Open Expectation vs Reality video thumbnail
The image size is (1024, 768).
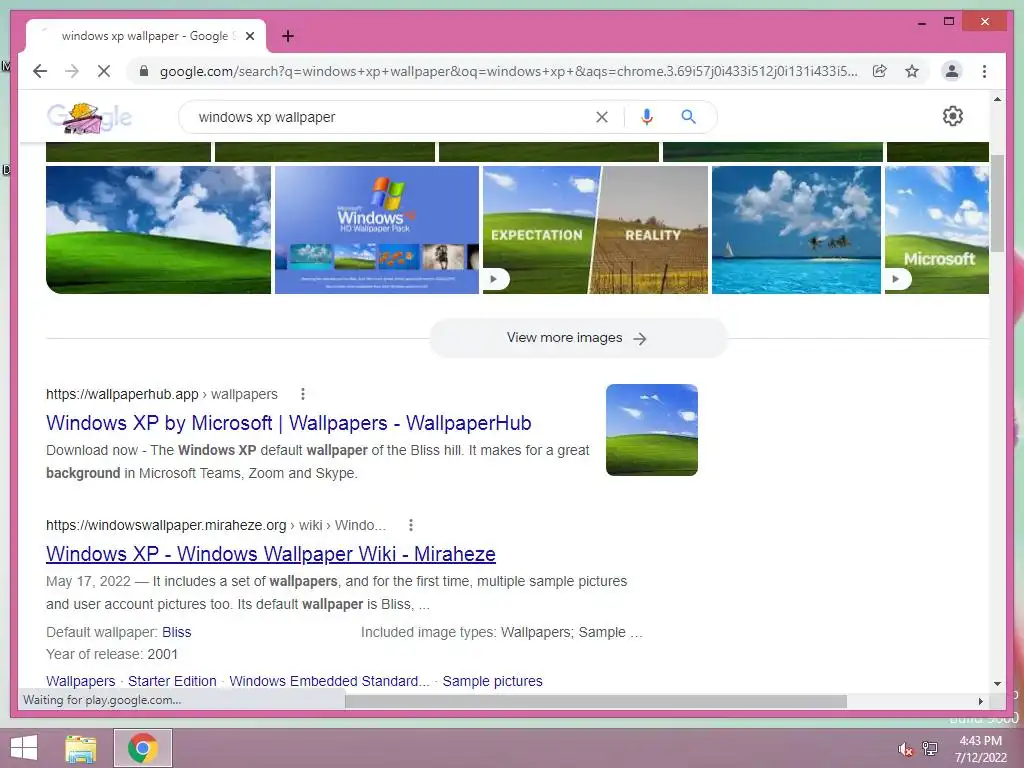[x=595, y=230]
